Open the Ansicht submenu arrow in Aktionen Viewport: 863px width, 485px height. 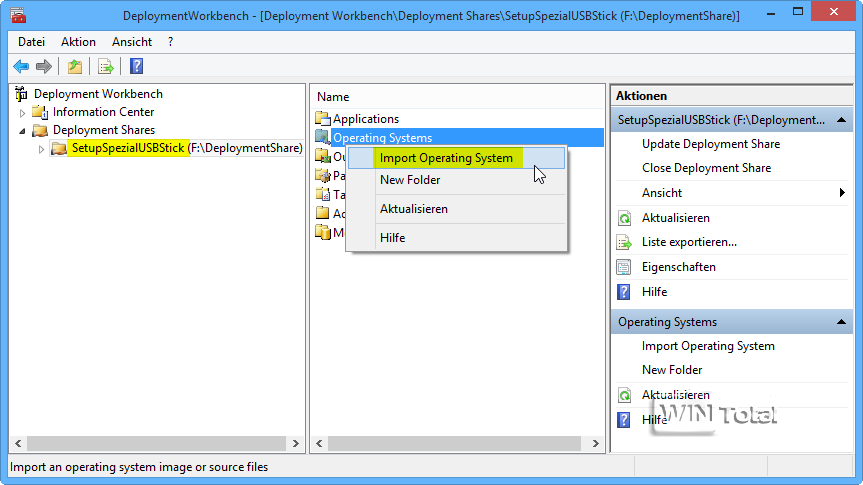click(842, 193)
